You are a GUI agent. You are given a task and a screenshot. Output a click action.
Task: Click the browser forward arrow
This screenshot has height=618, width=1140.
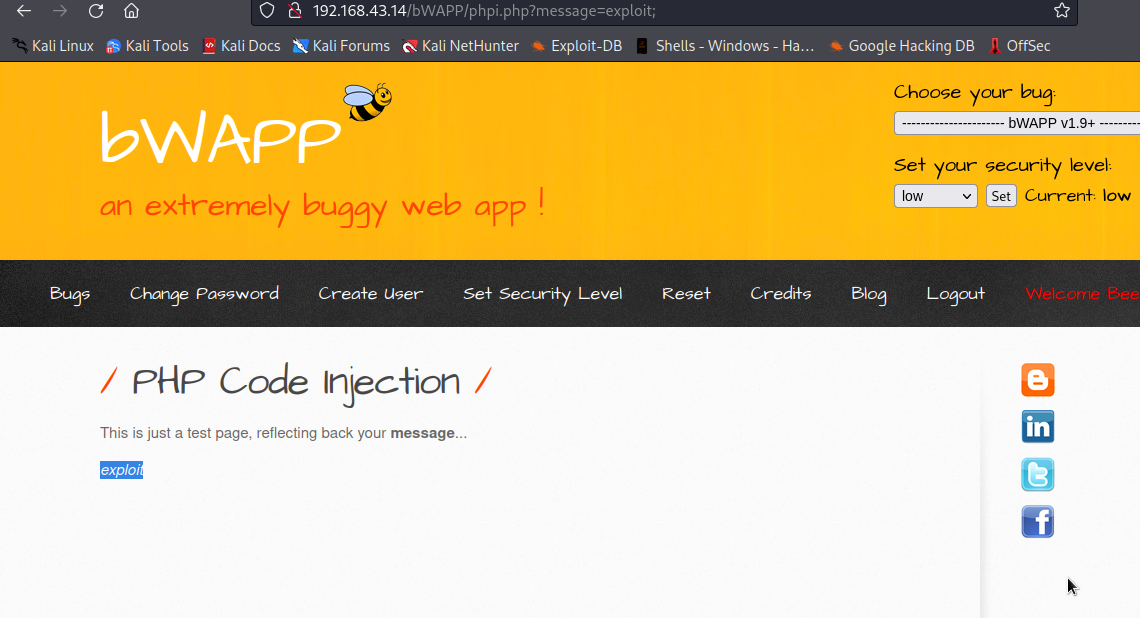60,11
